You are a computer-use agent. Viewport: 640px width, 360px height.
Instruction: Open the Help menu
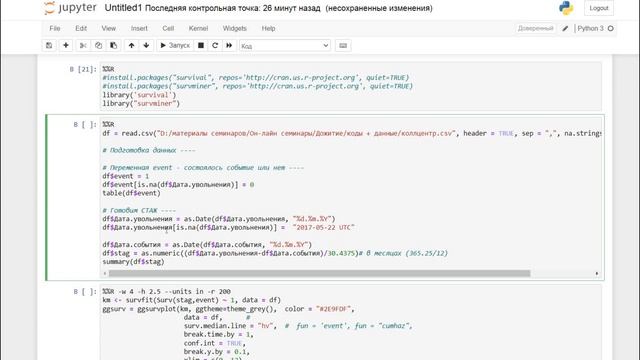[268, 28]
